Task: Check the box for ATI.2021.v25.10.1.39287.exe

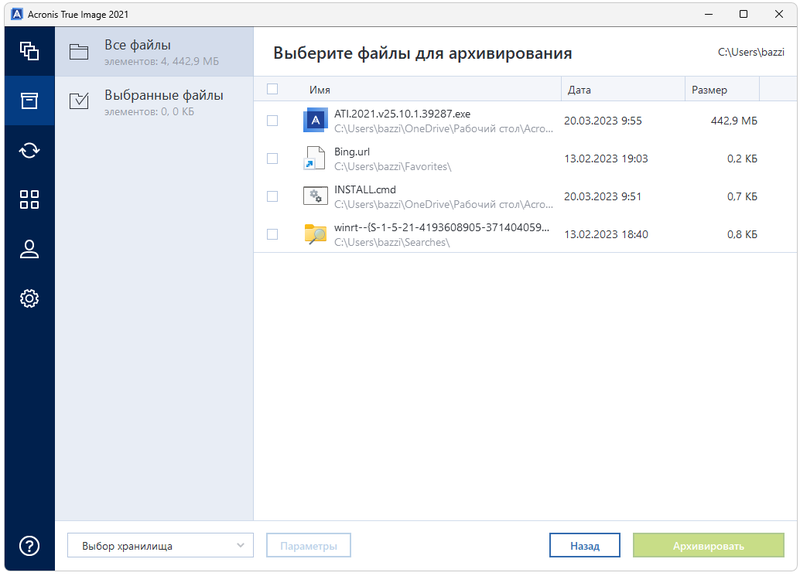Action: point(272,120)
